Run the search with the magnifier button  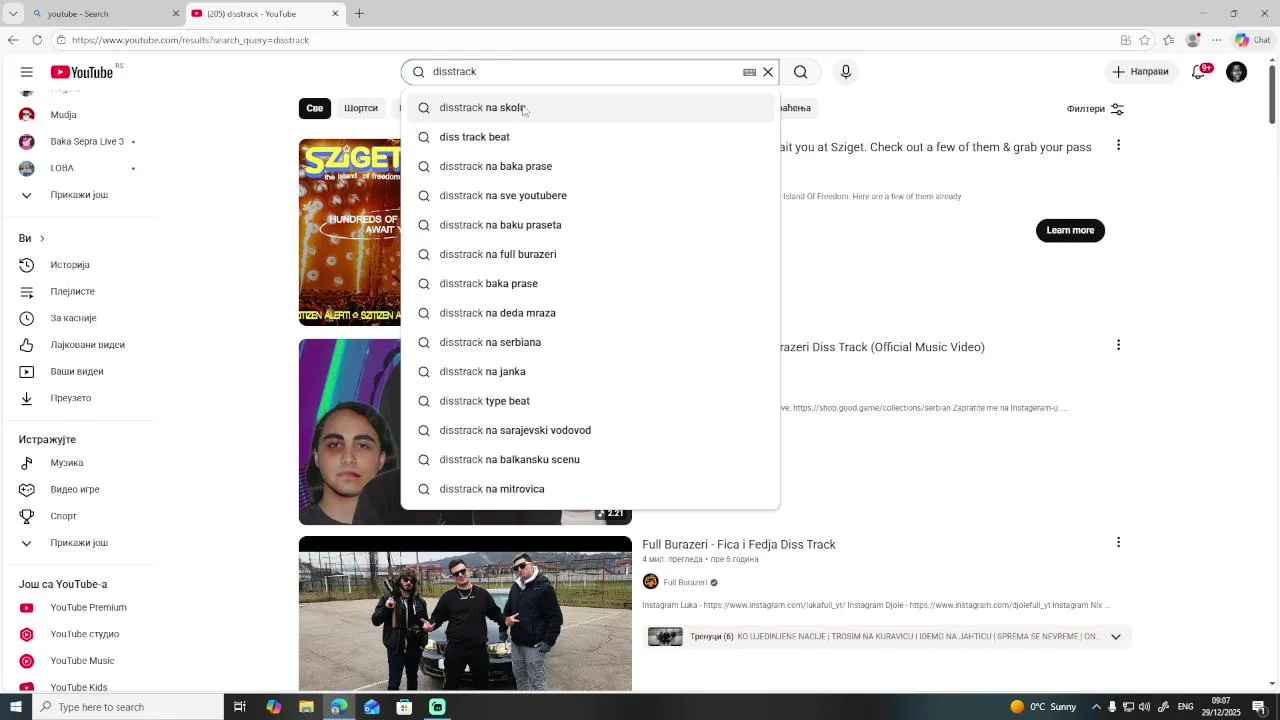pos(801,72)
